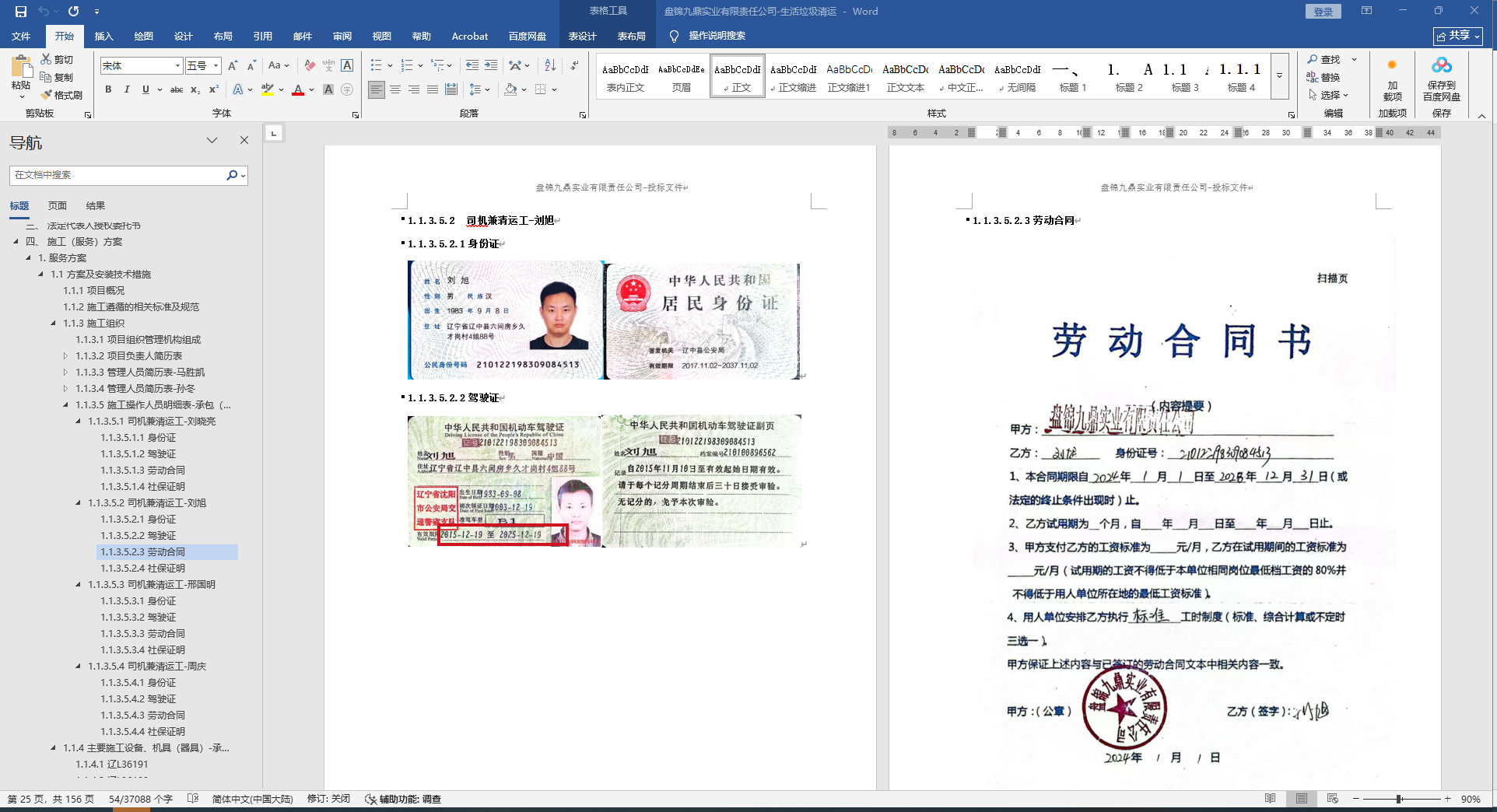Open the font name dropdown (宋体)

[177, 66]
